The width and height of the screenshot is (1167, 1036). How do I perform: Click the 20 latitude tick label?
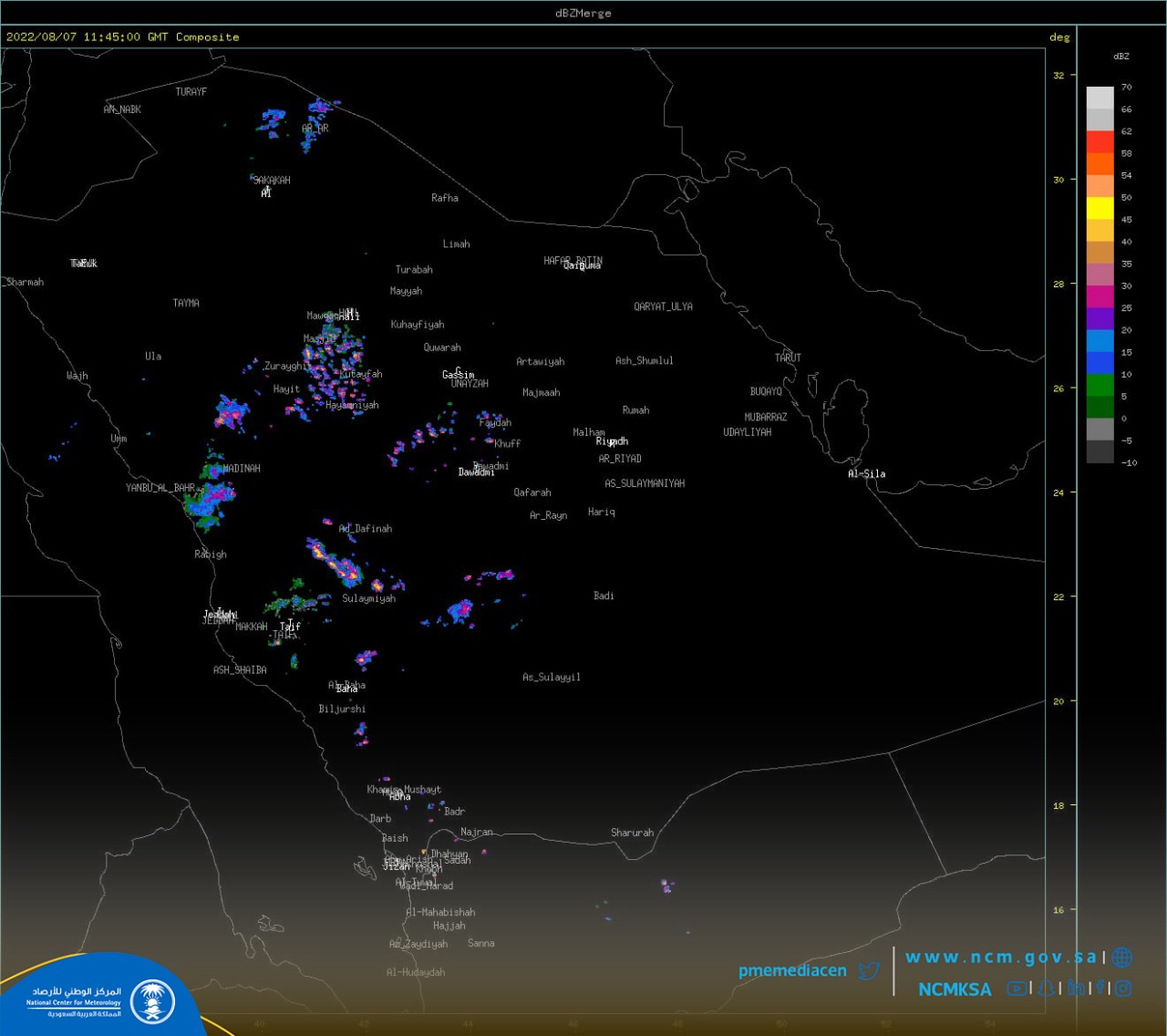pyautogui.click(x=1059, y=701)
